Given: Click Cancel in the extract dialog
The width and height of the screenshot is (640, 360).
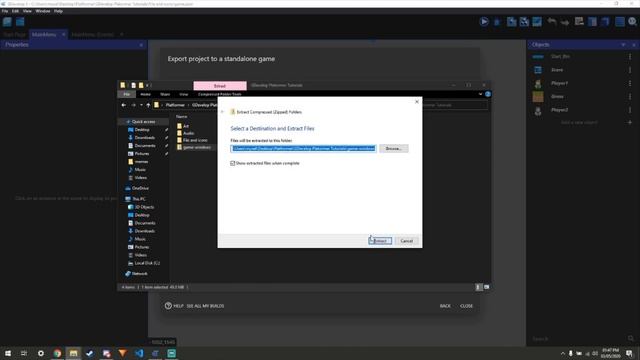Looking at the screenshot, I should (x=407, y=241).
